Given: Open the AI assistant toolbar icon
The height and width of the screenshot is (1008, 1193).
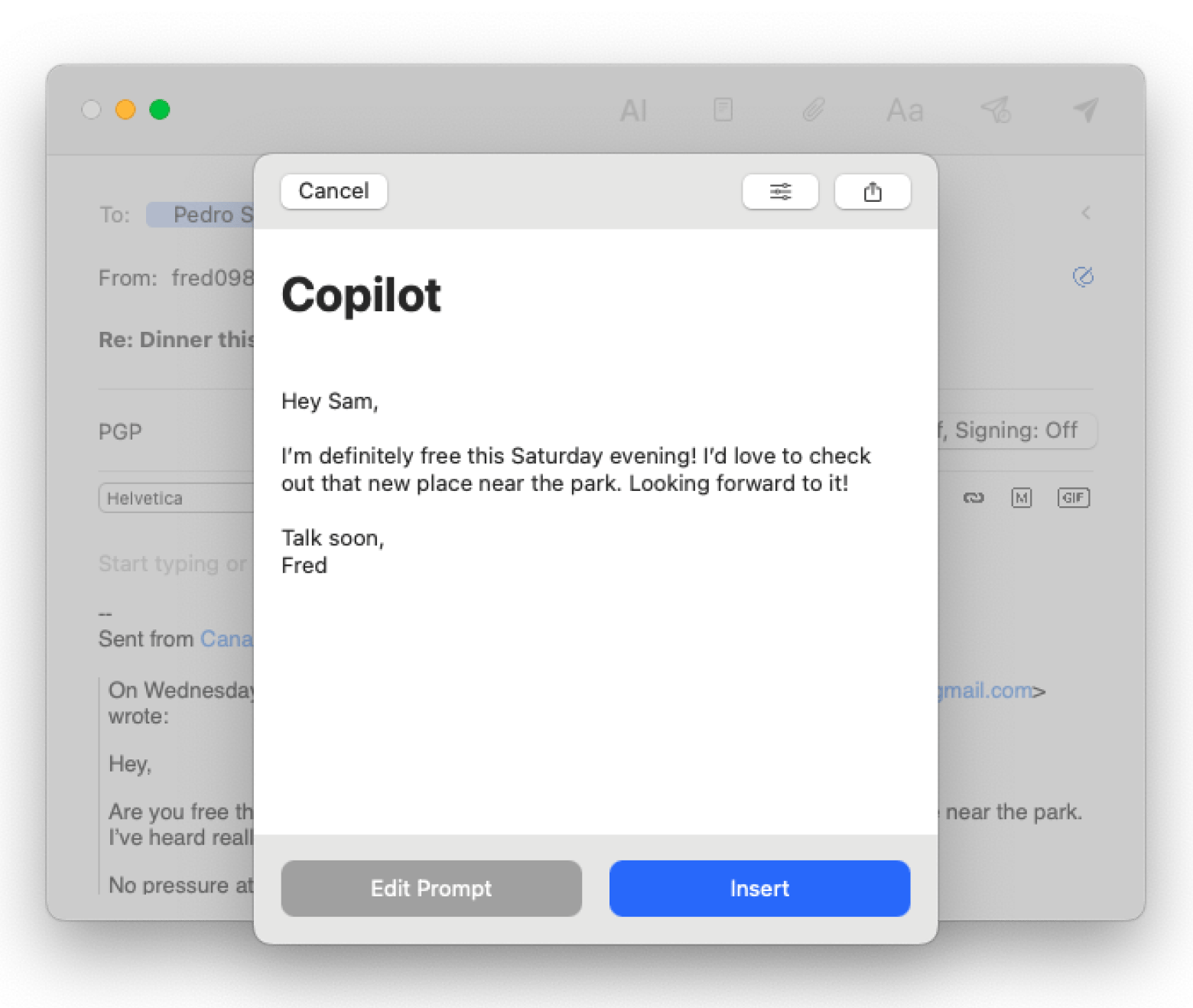Looking at the screenshot, I should pyautogui.click(x=633, y=110).
